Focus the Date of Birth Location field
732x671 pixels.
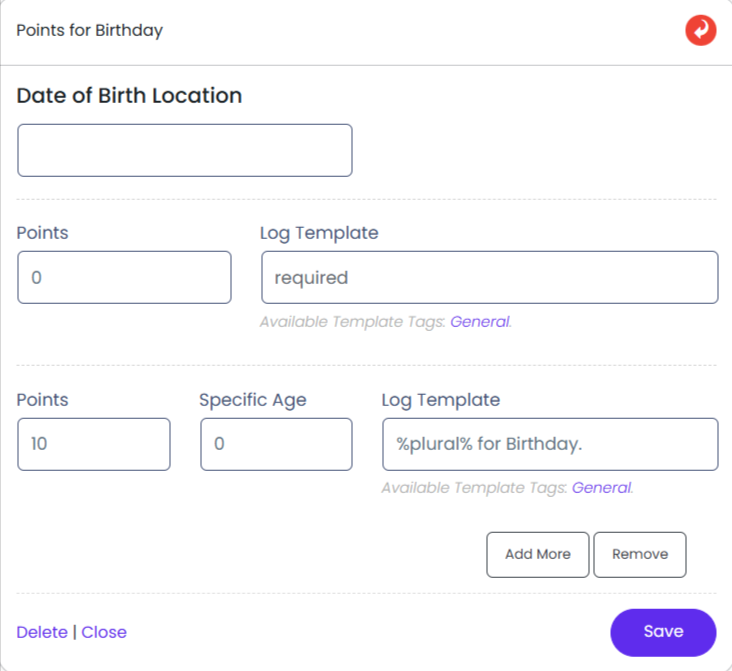[185, 150]
